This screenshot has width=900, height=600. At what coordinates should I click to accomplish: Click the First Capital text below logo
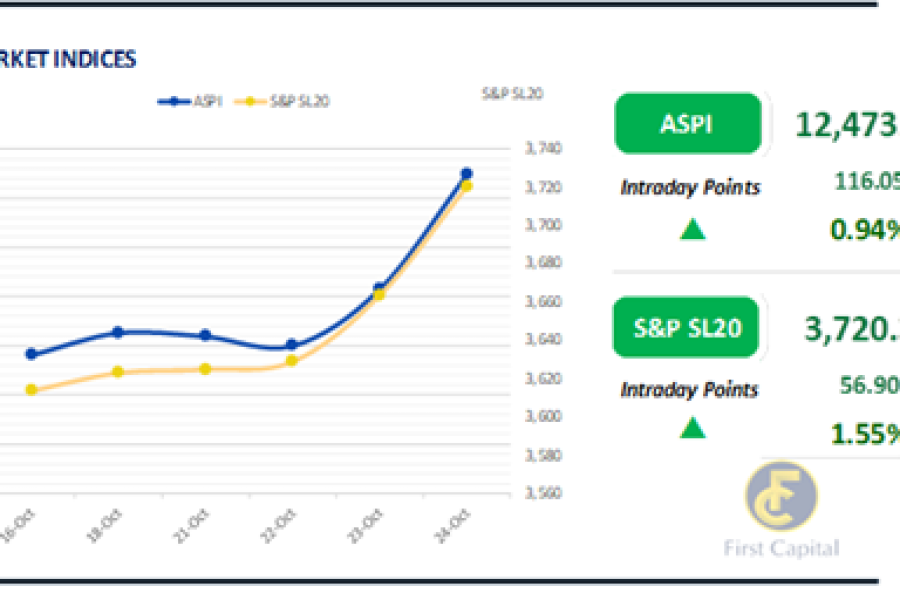782,548
